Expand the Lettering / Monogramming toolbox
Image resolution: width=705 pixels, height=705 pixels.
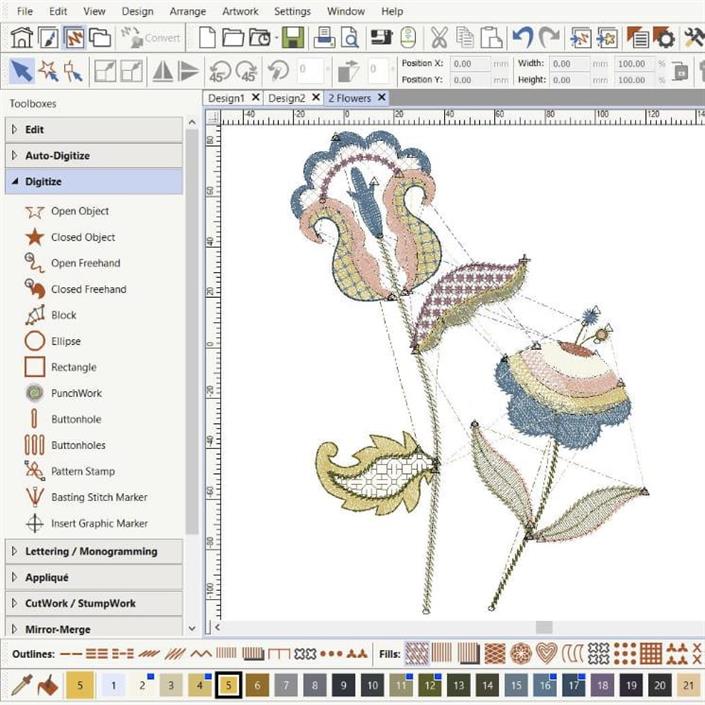[90, 551]
